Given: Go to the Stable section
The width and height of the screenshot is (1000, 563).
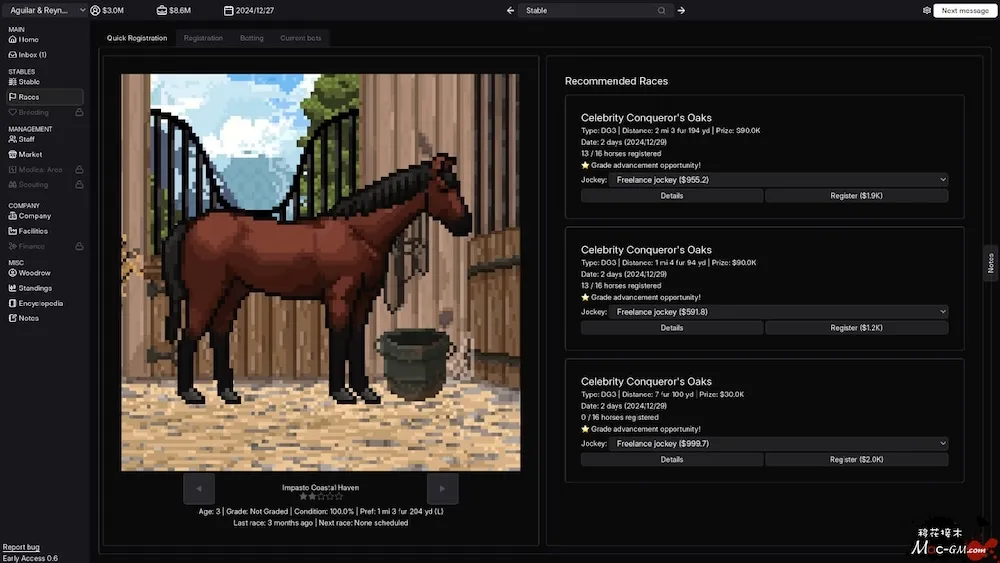Looking at the screenshot, I should 24,82.
